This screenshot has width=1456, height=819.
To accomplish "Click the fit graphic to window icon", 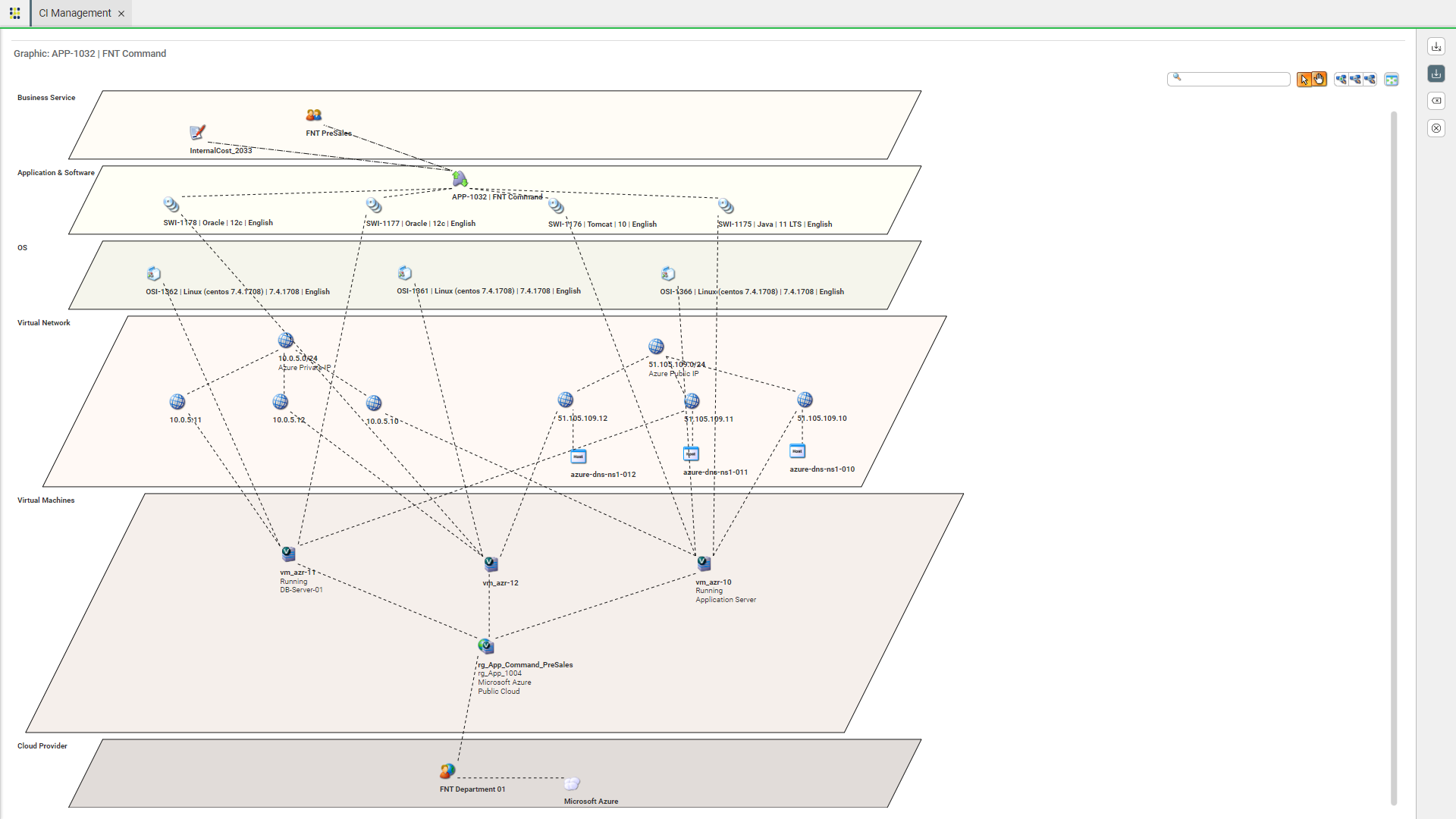I will point(1392,79).
